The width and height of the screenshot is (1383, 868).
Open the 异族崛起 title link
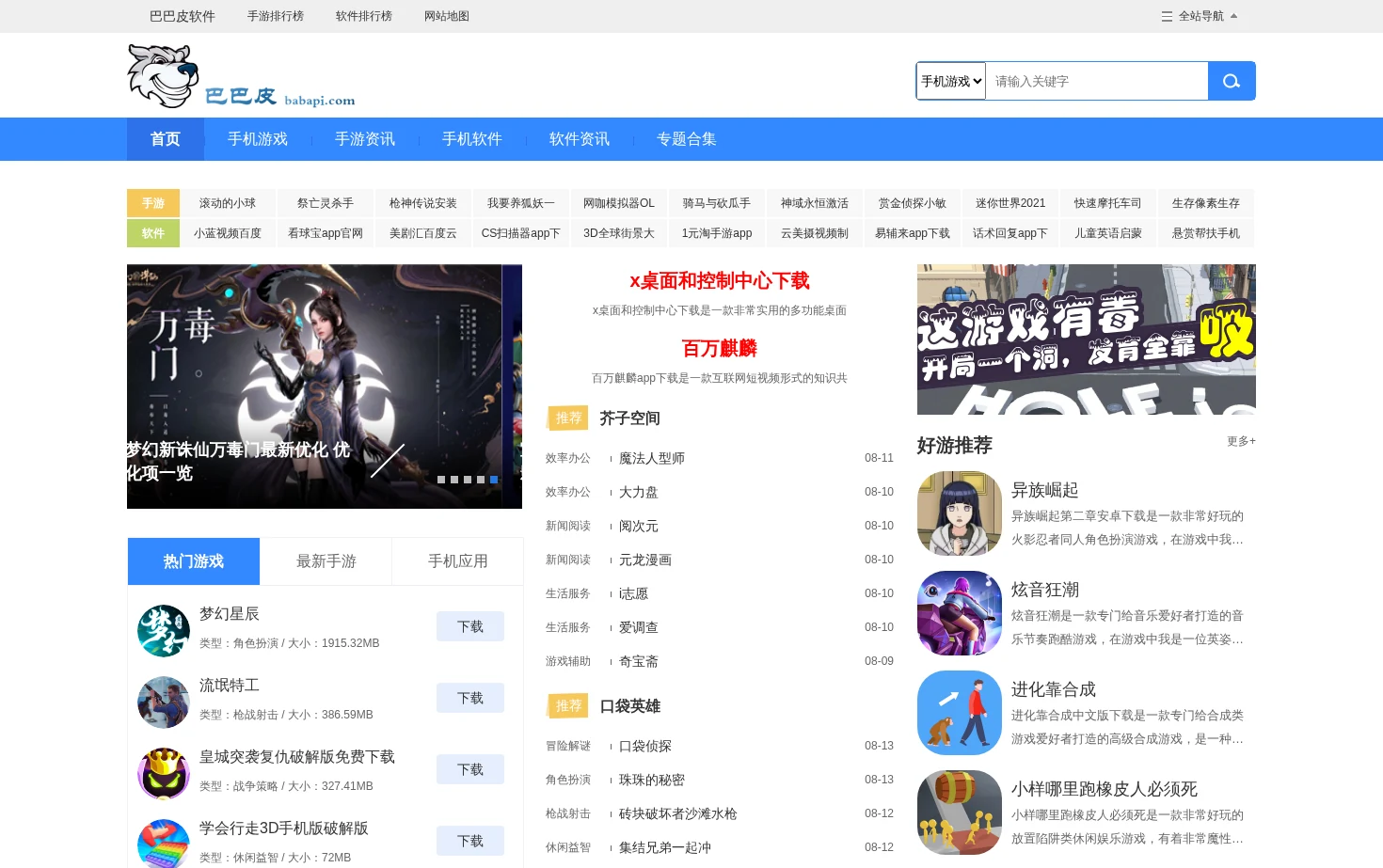(1045, 490)
